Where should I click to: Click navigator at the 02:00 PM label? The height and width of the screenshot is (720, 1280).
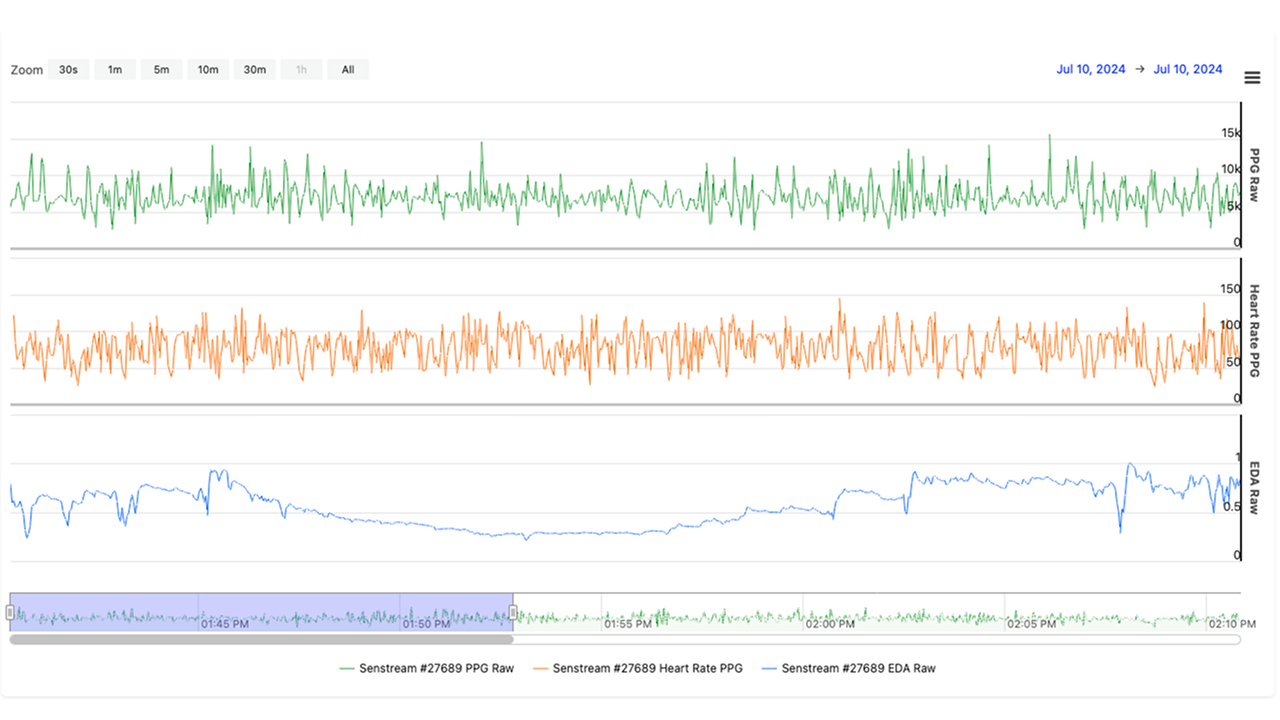(x=831, y=623)
